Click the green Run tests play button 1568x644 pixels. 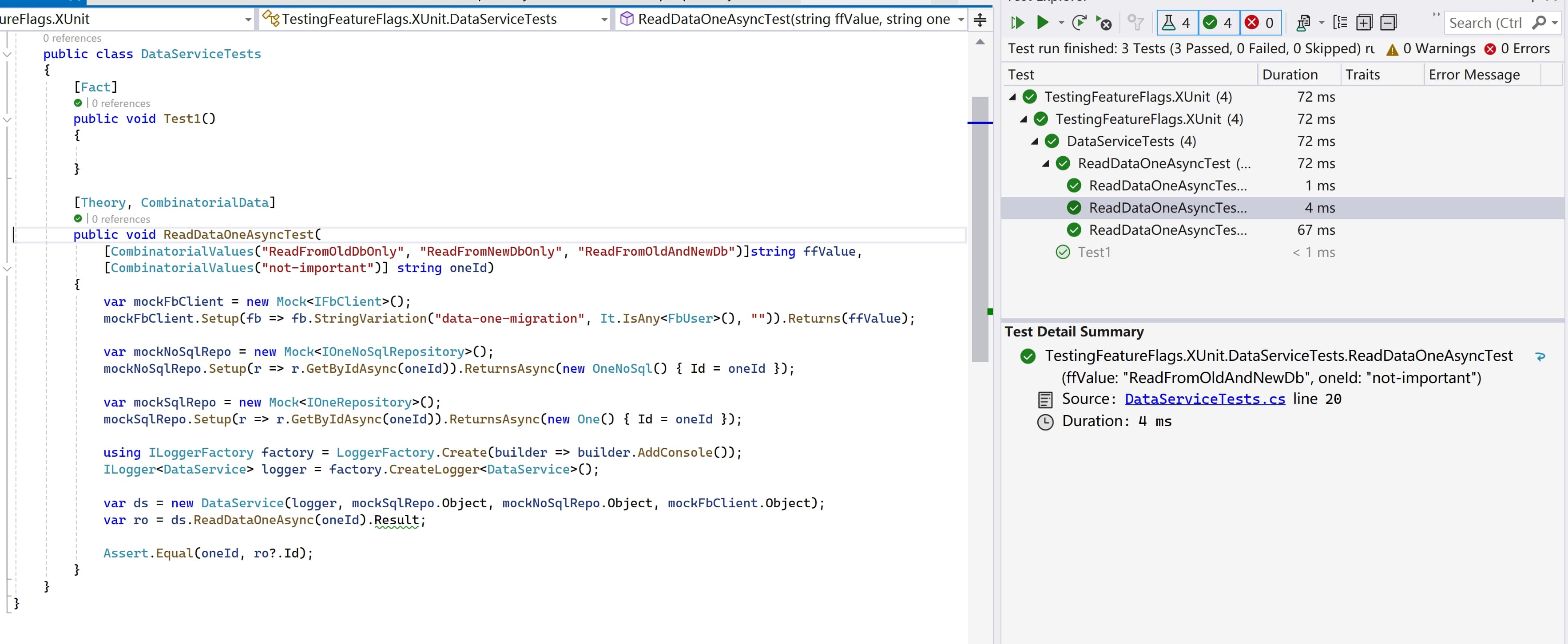(1043, 23)
